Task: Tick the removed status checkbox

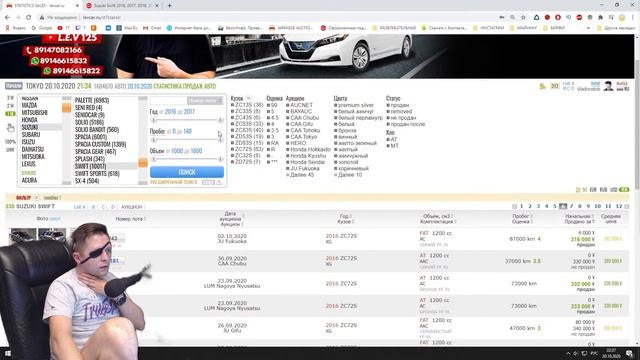Action: [388, 111]
